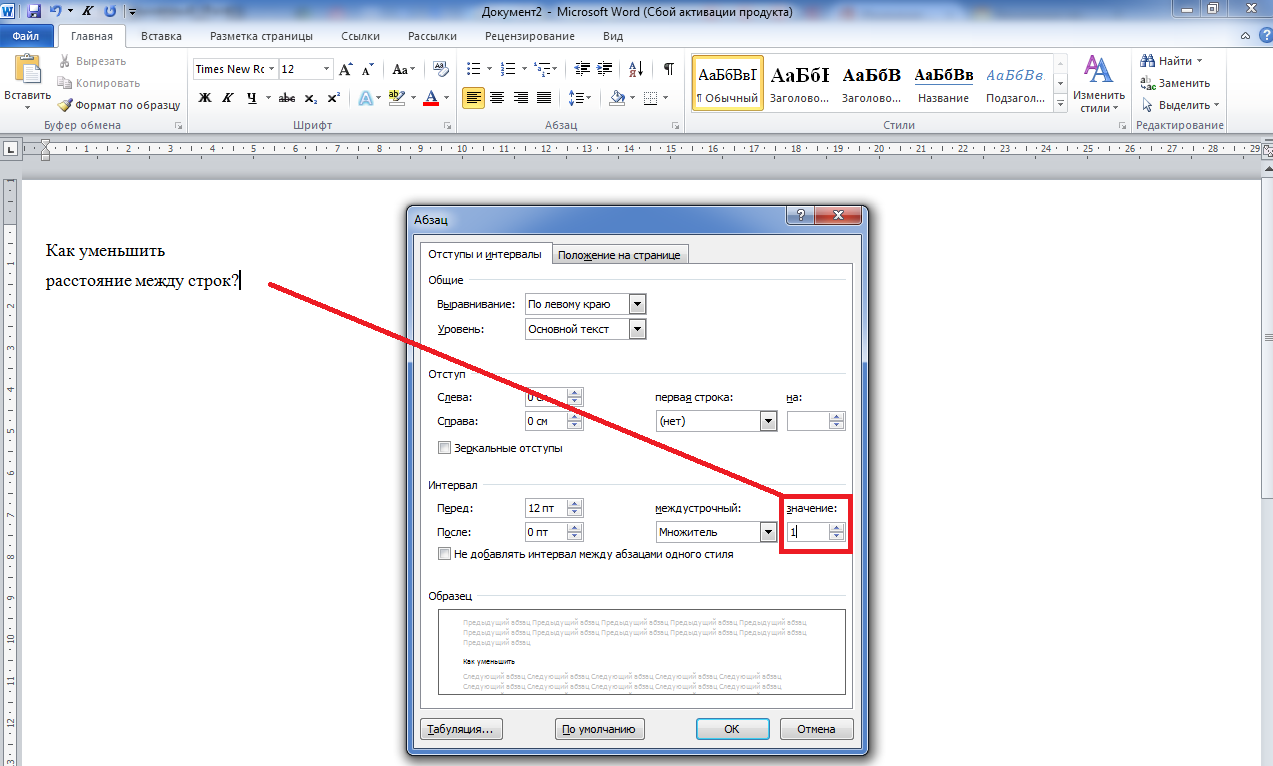
Task: Open Изменить стили menu
Action: tap(1099, 84)
